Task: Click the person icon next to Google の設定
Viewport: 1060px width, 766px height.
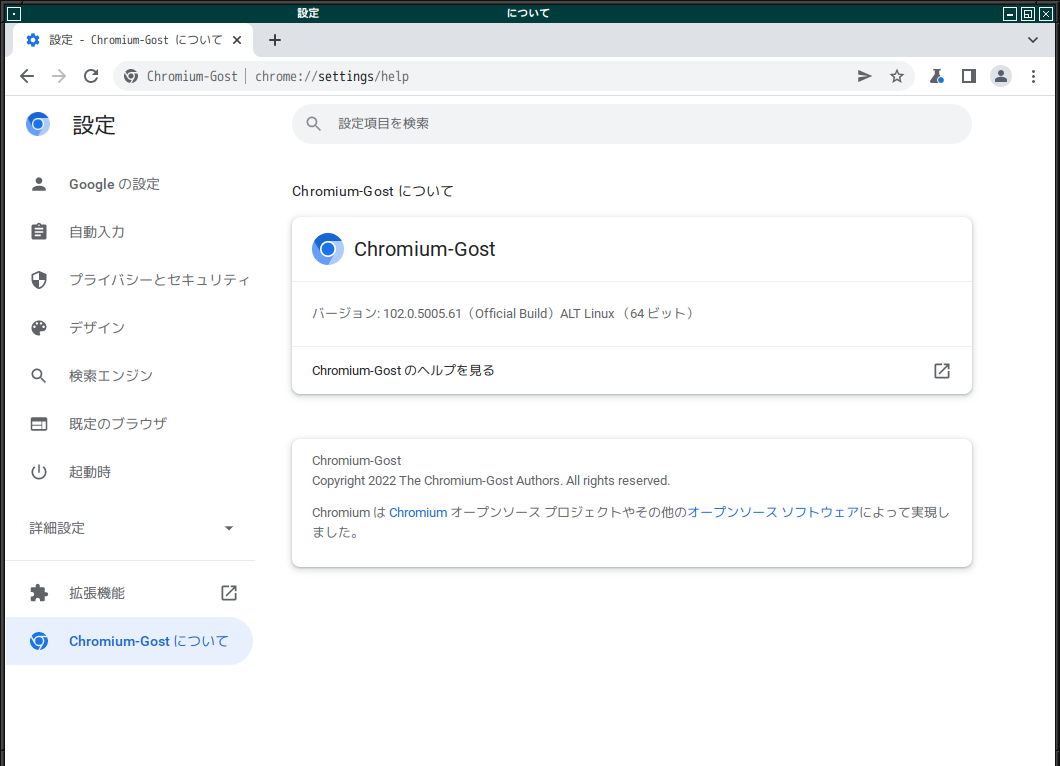Action: (x=39, y=184)
